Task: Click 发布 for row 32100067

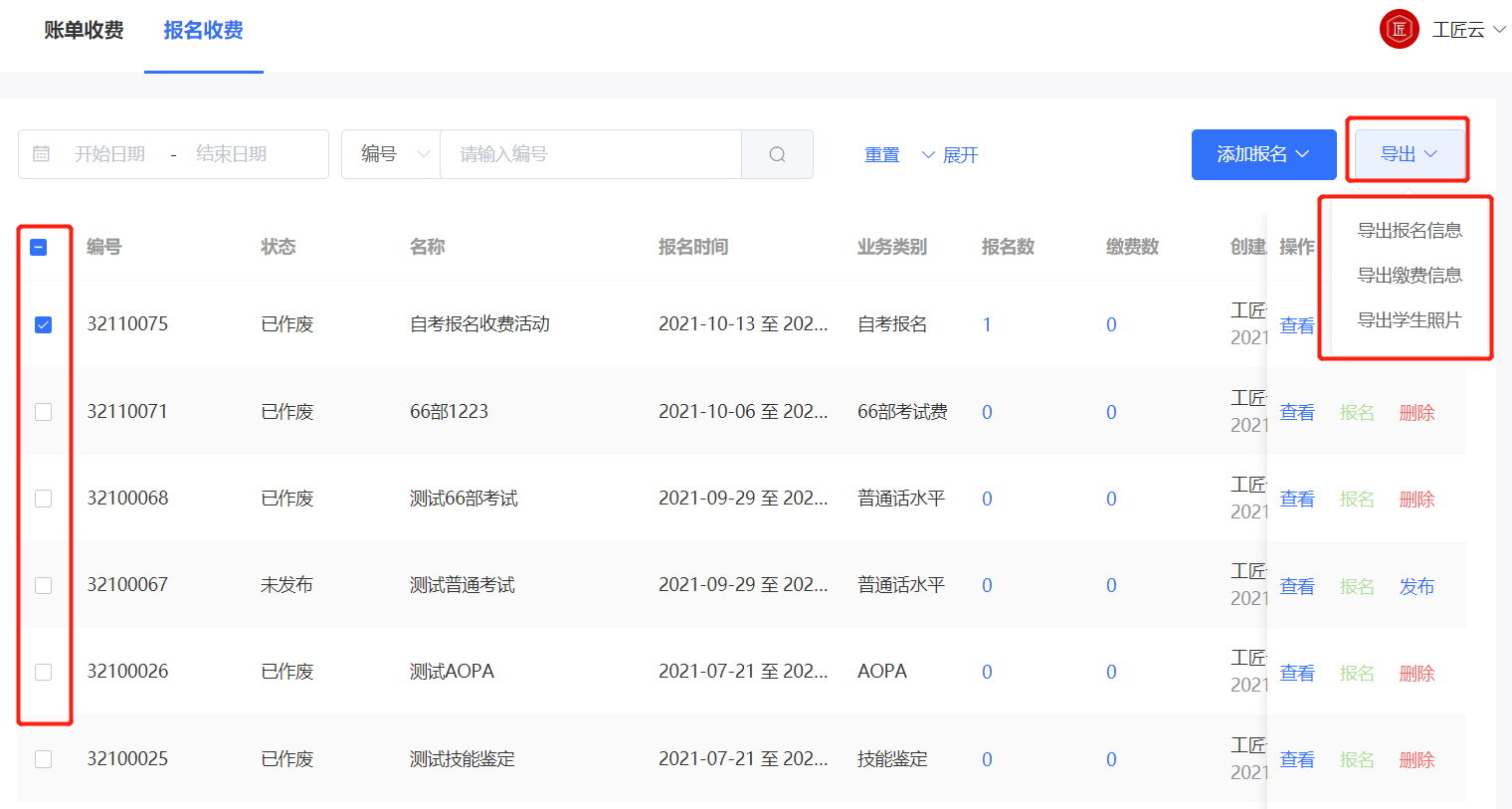Action: (1417, 586)
